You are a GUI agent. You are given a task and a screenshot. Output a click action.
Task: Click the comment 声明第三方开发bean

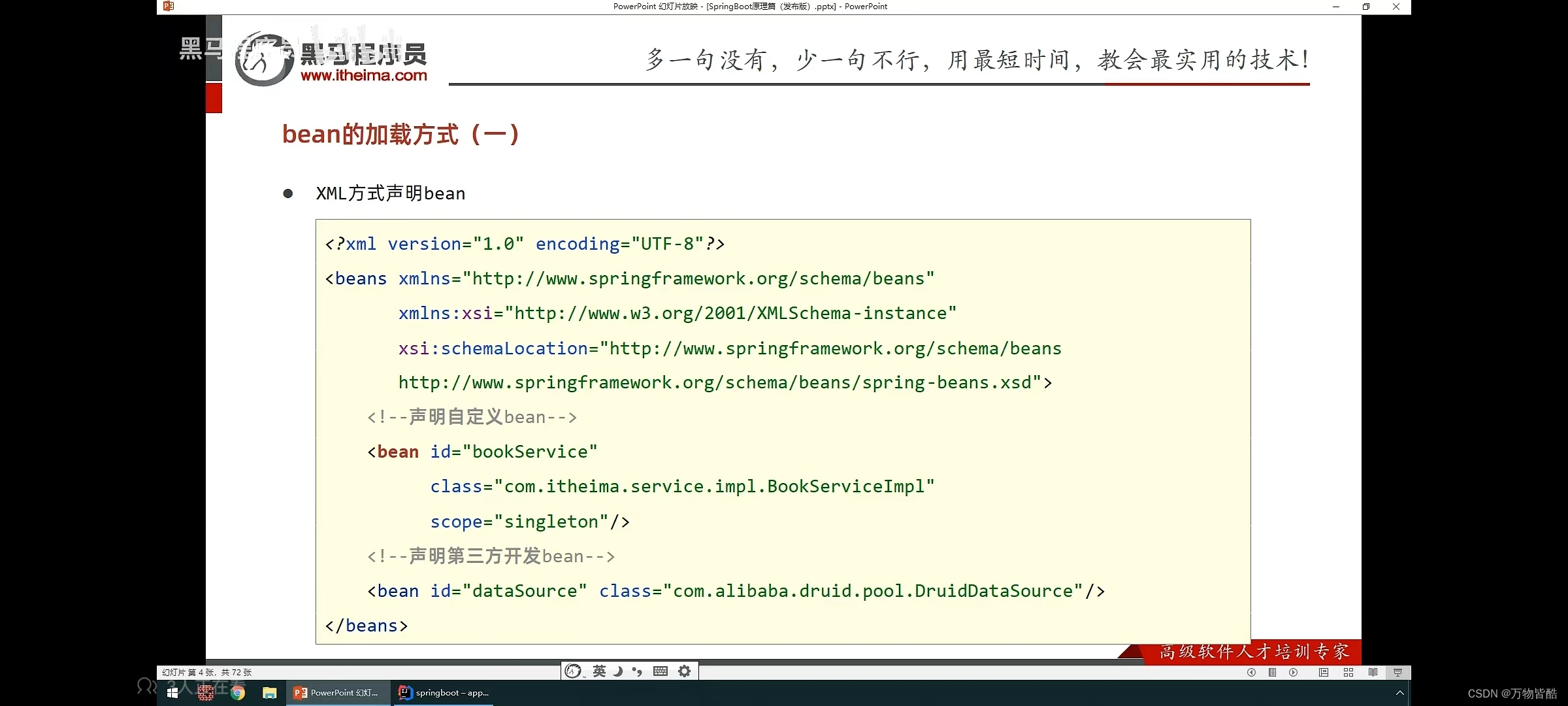point(491,556)
